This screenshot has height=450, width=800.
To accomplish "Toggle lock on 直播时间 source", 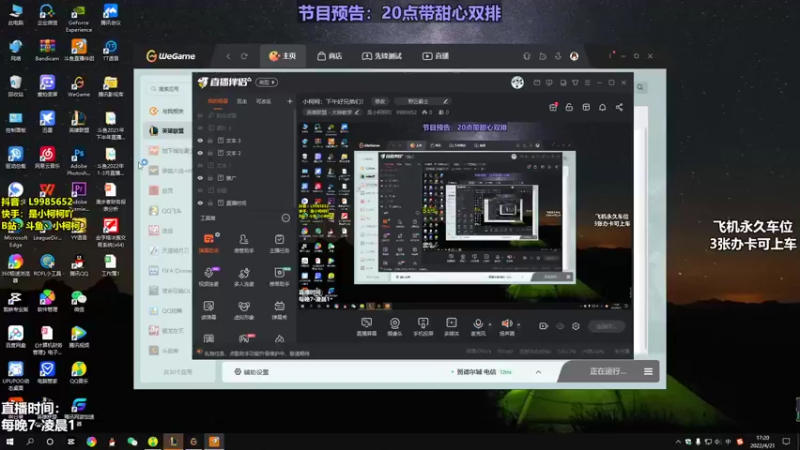I will click(210, 203).
